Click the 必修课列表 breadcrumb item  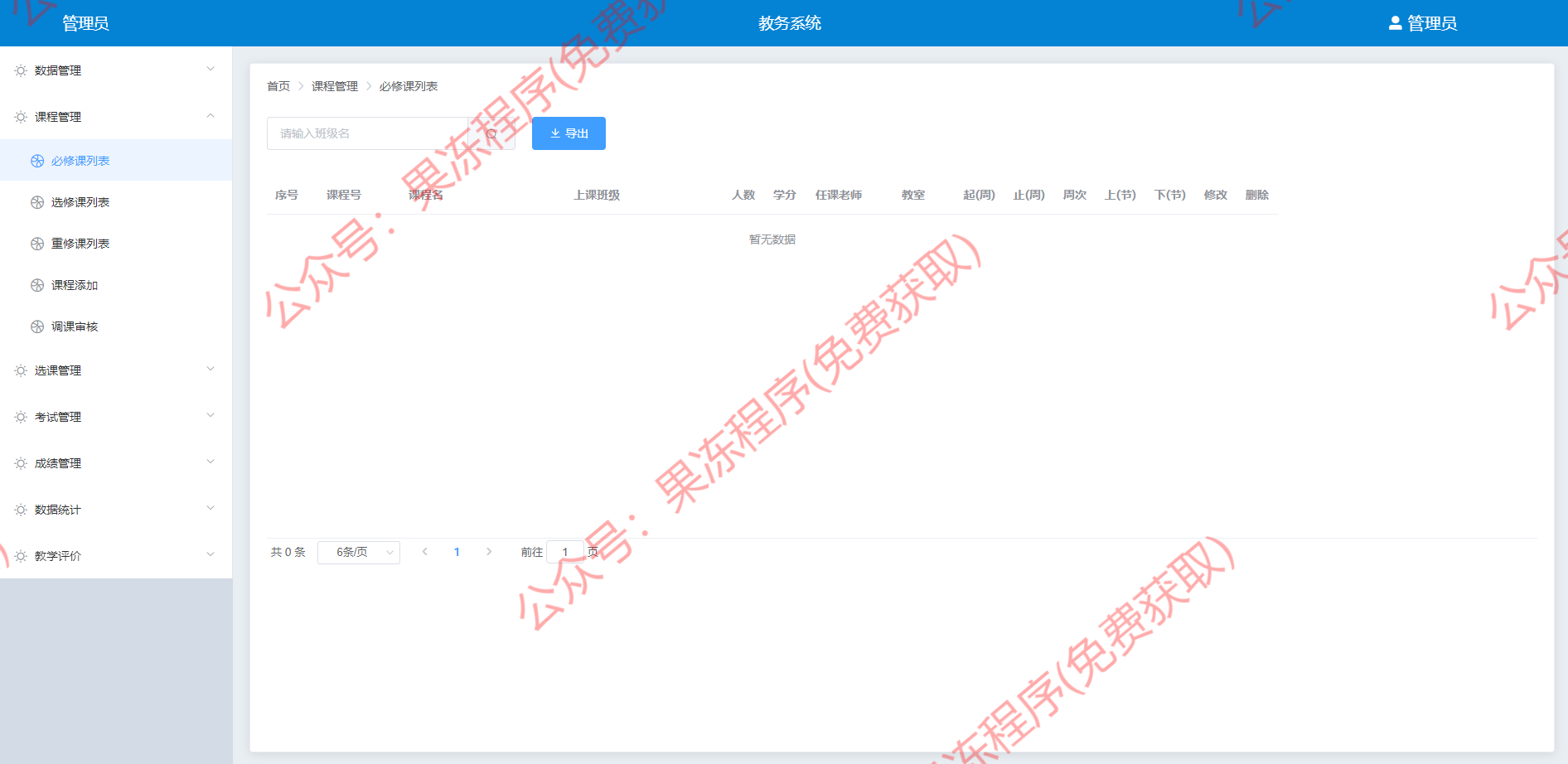point(409,86)
